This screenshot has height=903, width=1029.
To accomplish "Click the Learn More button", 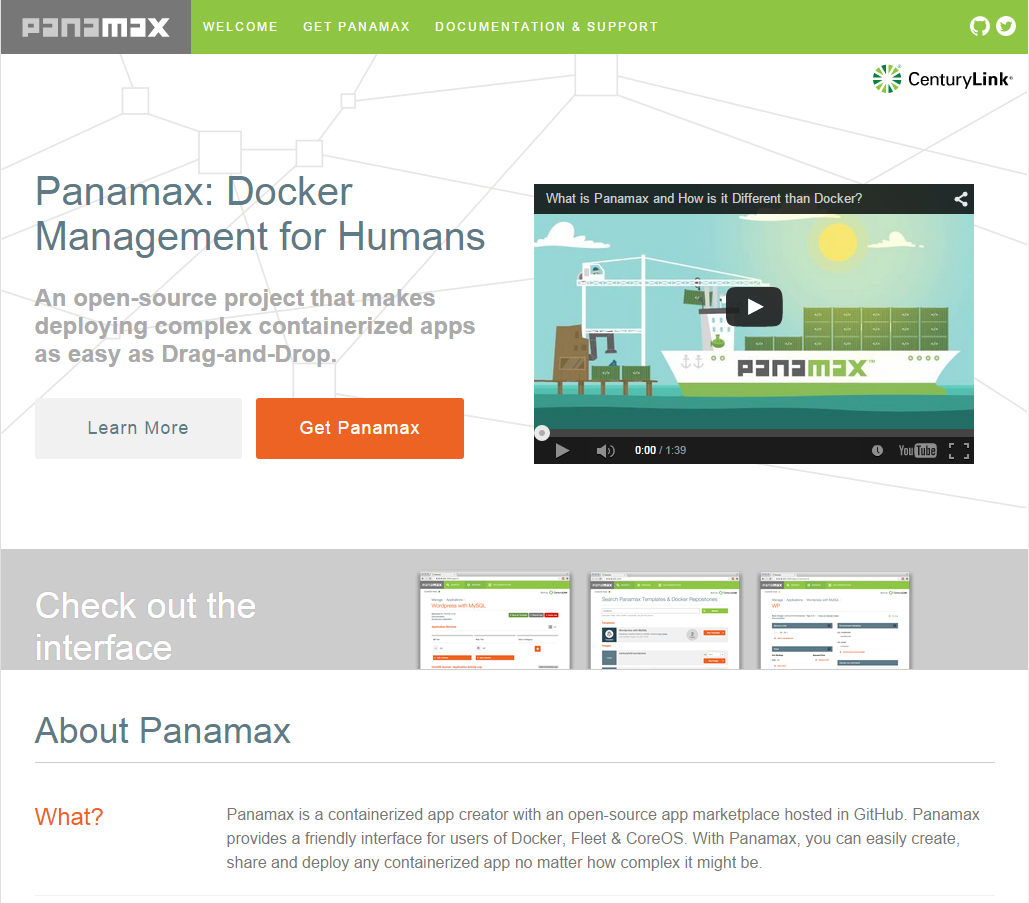I will [x=138, y=428].
